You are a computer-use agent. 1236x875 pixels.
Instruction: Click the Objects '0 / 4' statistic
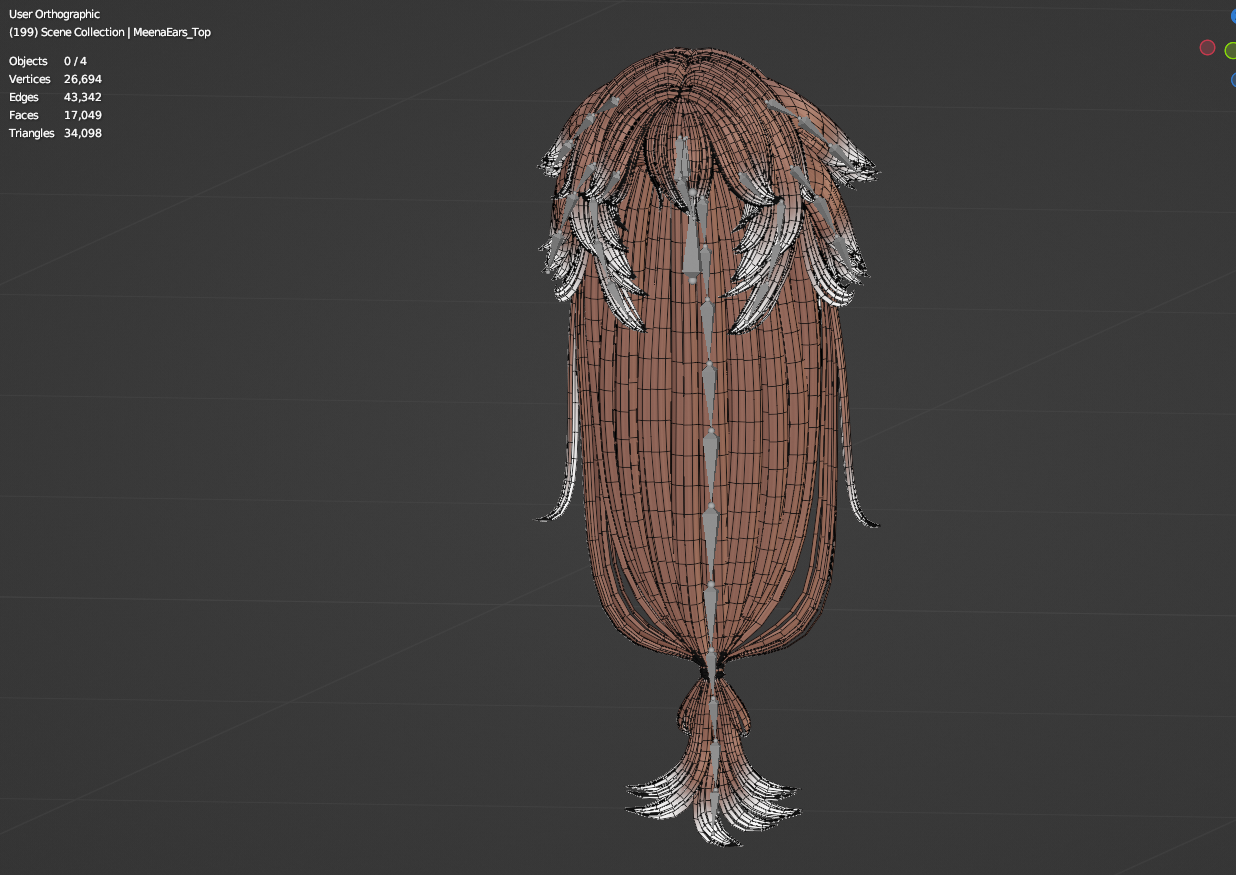[75, 61]
